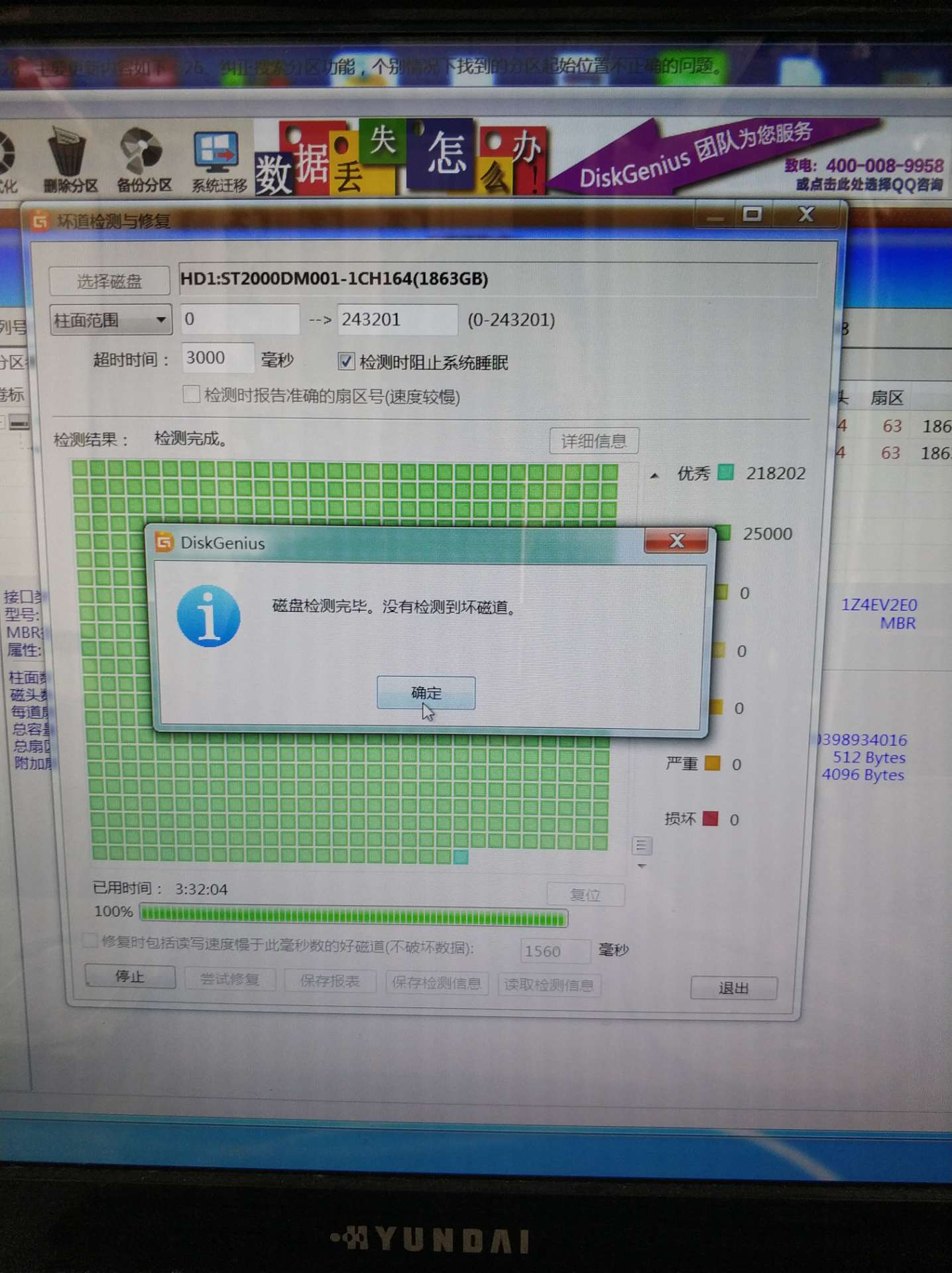Screen dimensions: 952x1273
Task: Close the DiskGenius message box
Action: tap(676, 541)
